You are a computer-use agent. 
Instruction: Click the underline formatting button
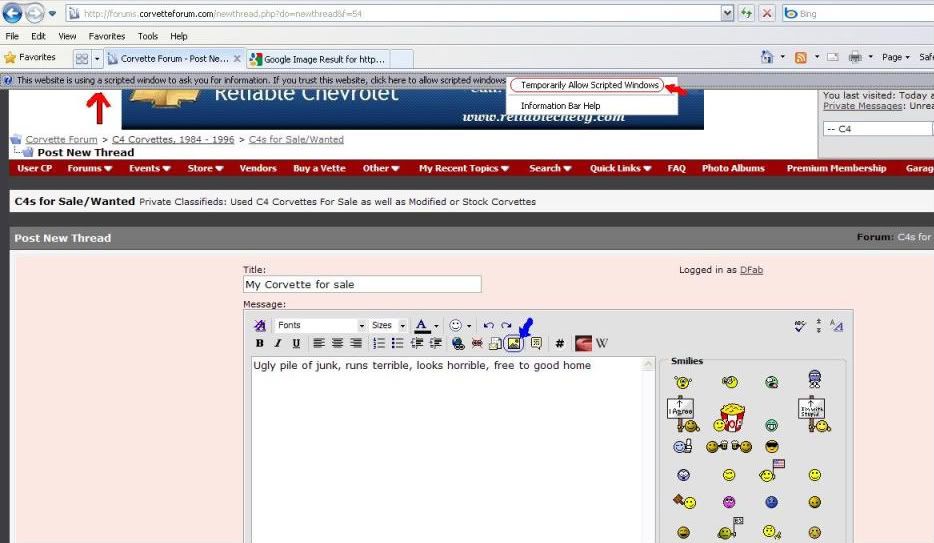[x=296, y=343]
